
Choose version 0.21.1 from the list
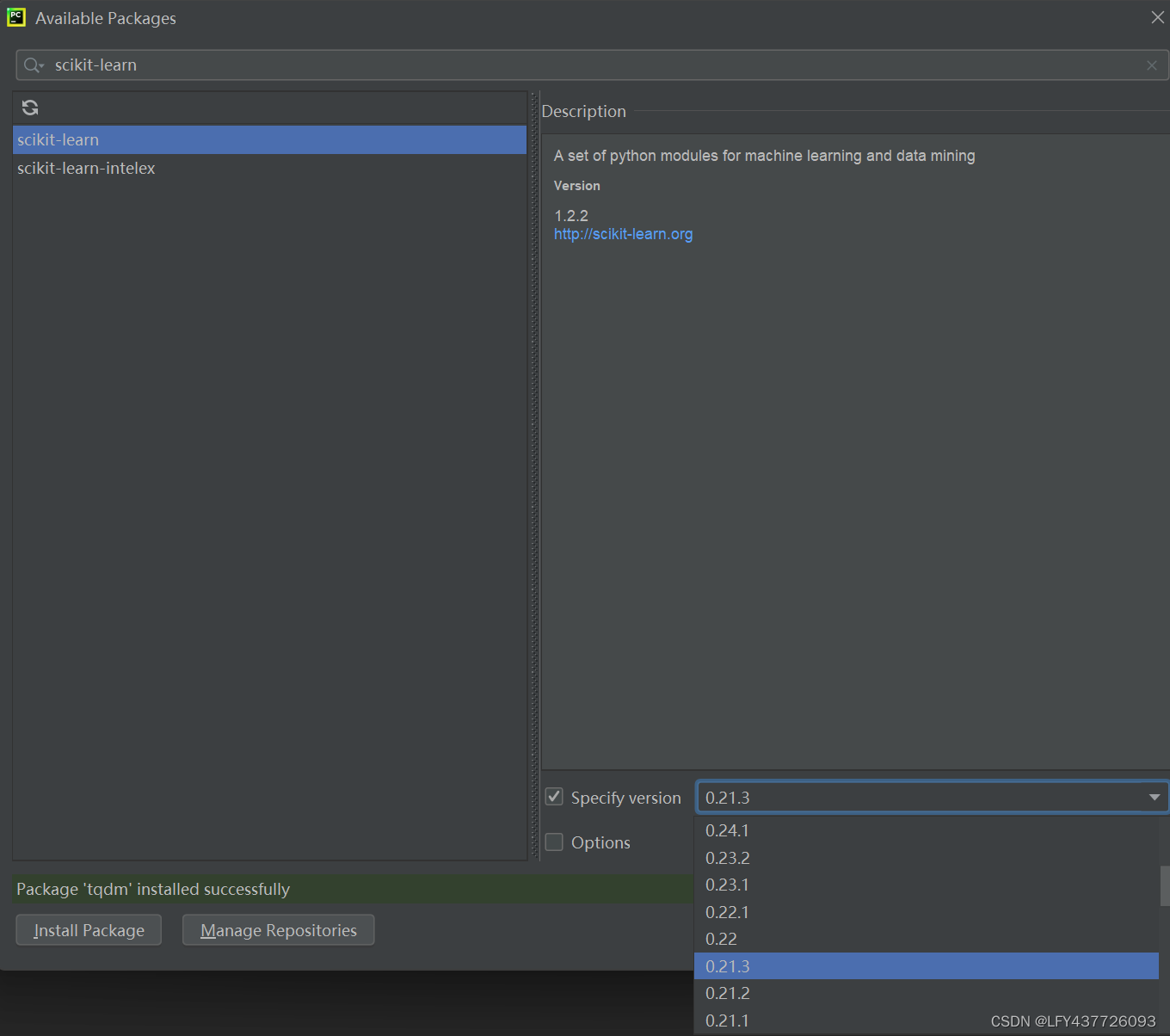pyautogui.click(x=927, y=1021)
